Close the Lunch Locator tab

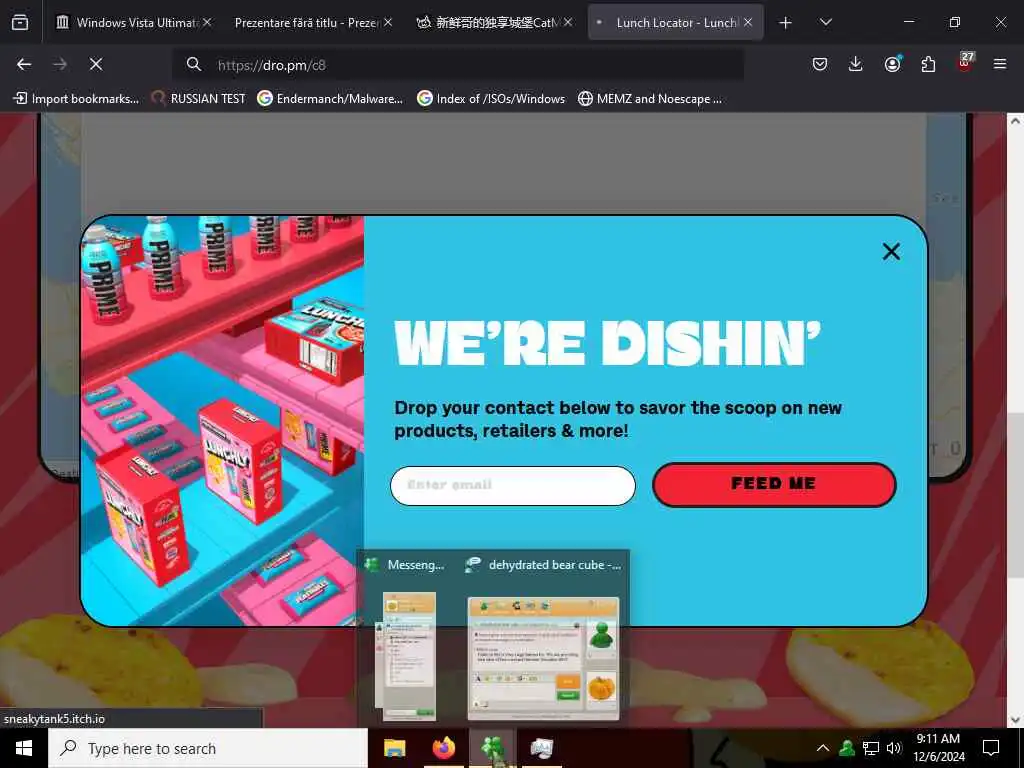point(748,22)
